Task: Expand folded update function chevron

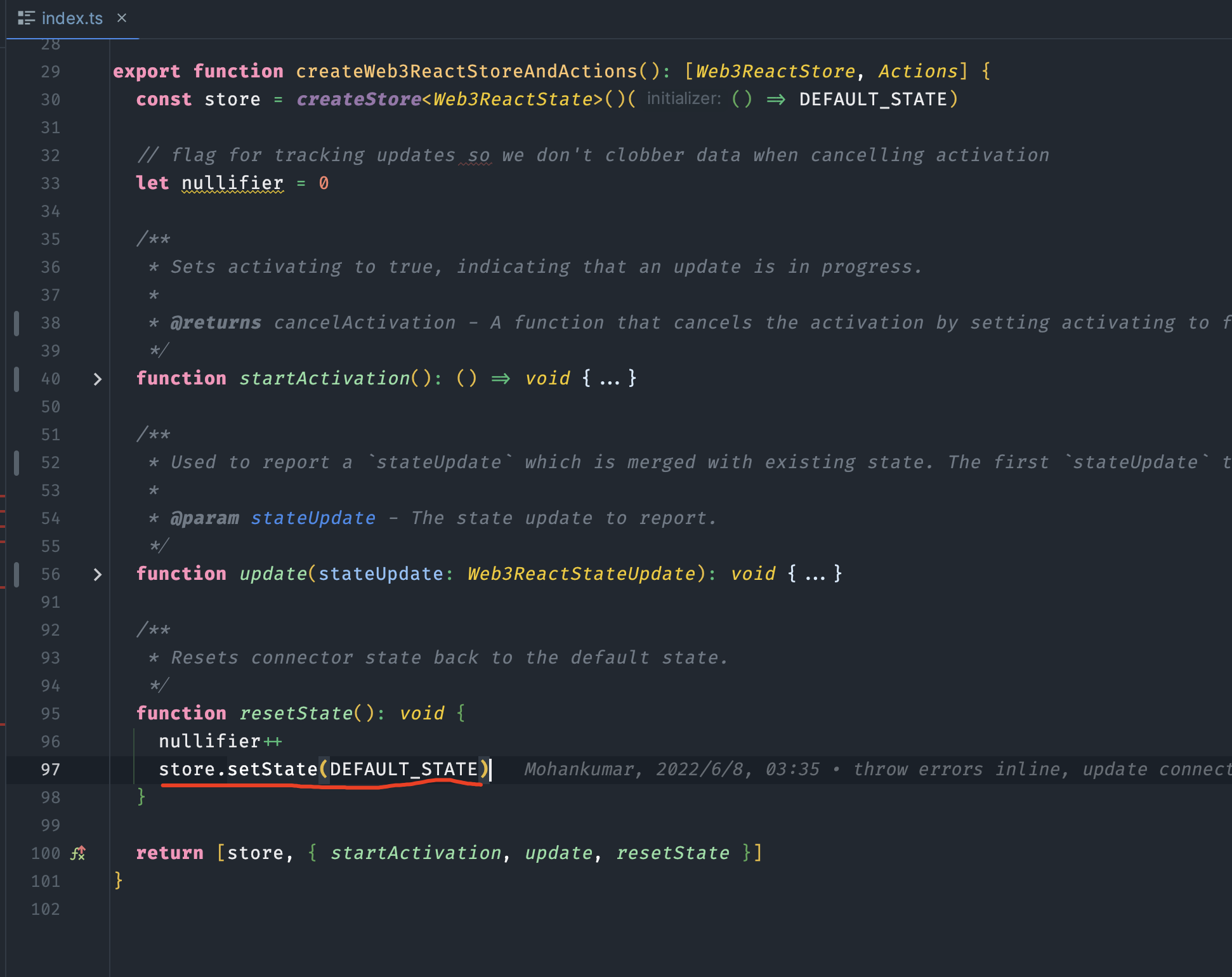Action: point(97,575)
